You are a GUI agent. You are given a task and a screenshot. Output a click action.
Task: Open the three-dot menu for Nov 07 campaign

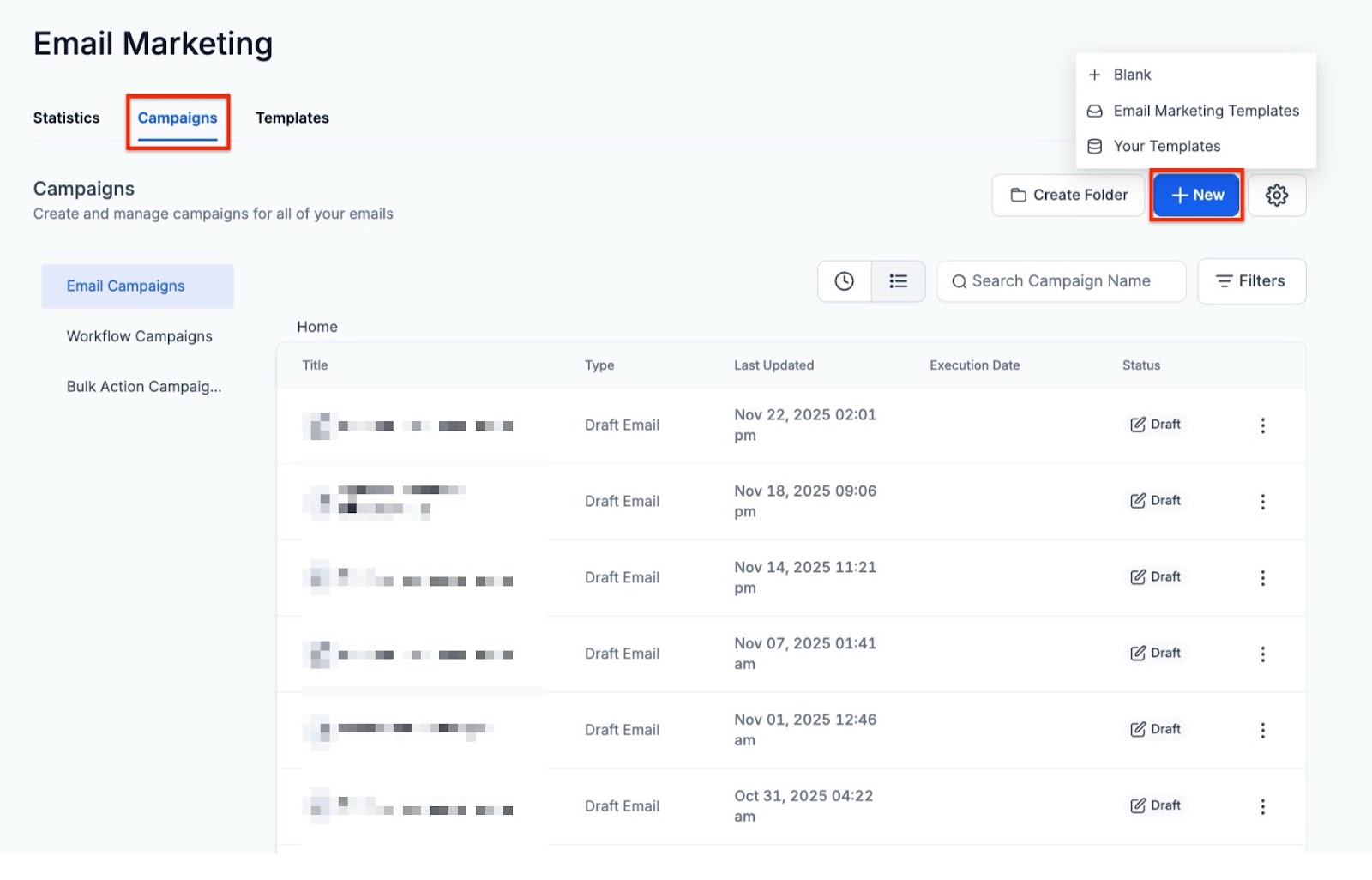coord(1262,654)
